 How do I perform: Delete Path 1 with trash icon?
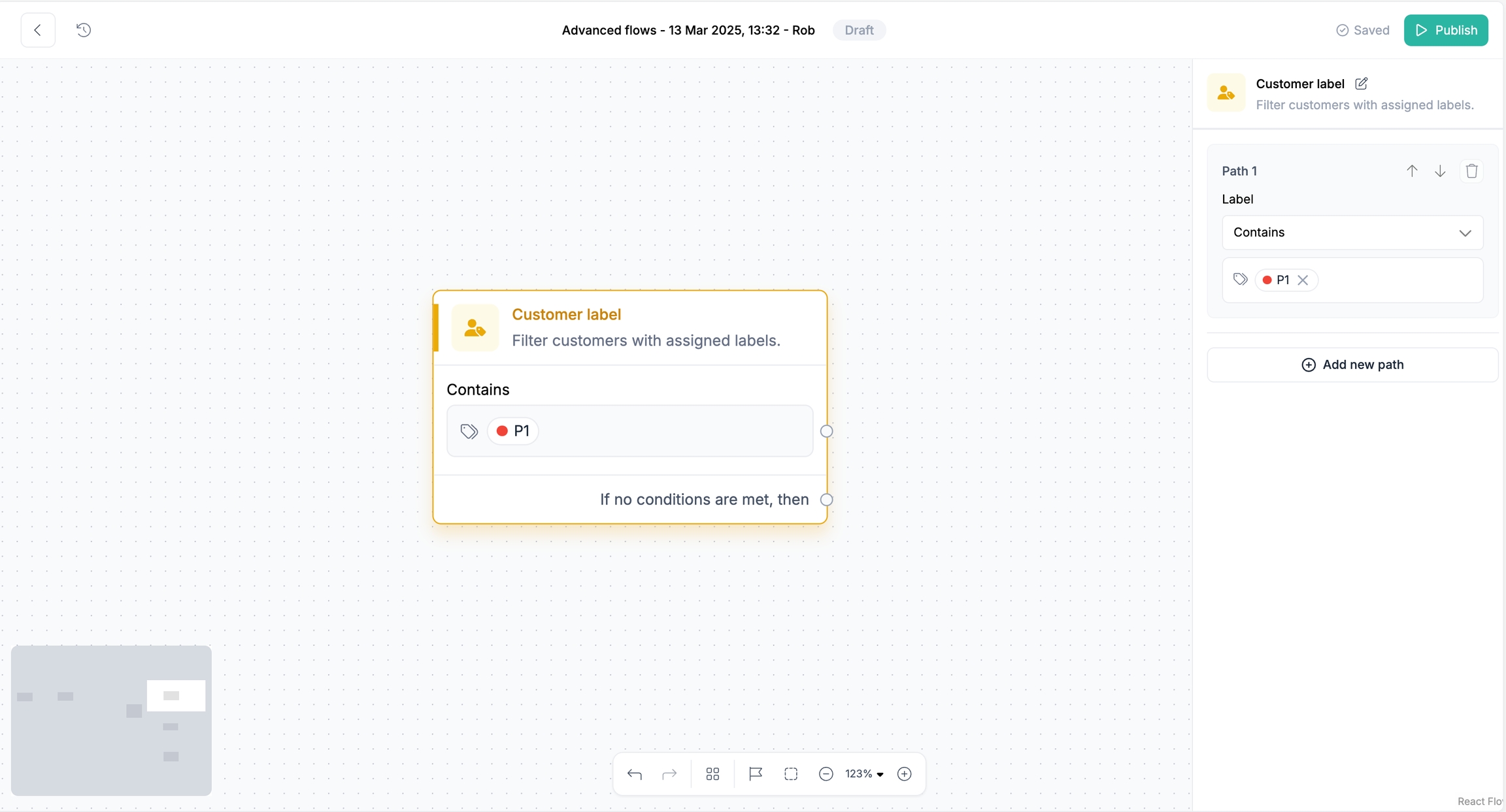(1471, 171)
